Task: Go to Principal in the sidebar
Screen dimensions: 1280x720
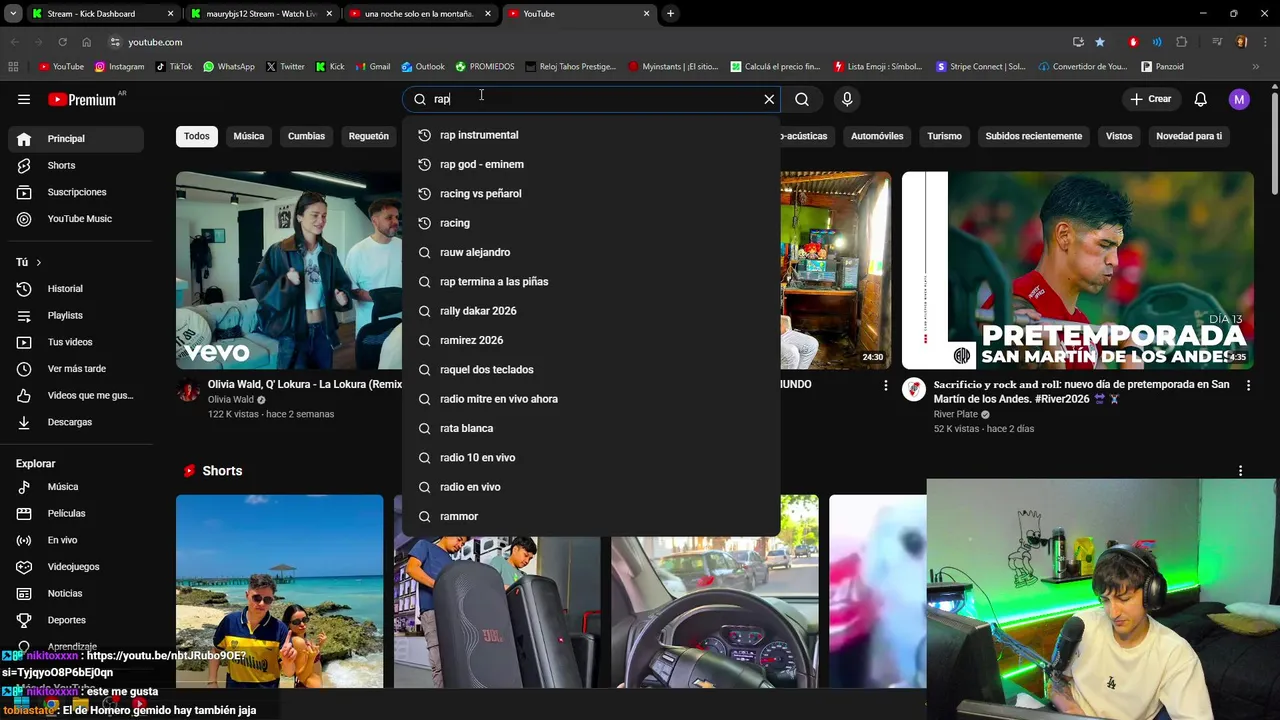Action: click(76, 139)
